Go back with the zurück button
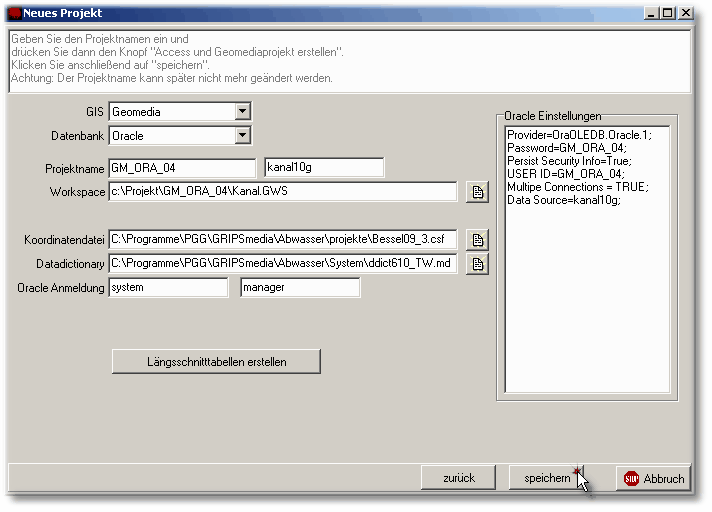712x512 pixels. pos(458,478)
